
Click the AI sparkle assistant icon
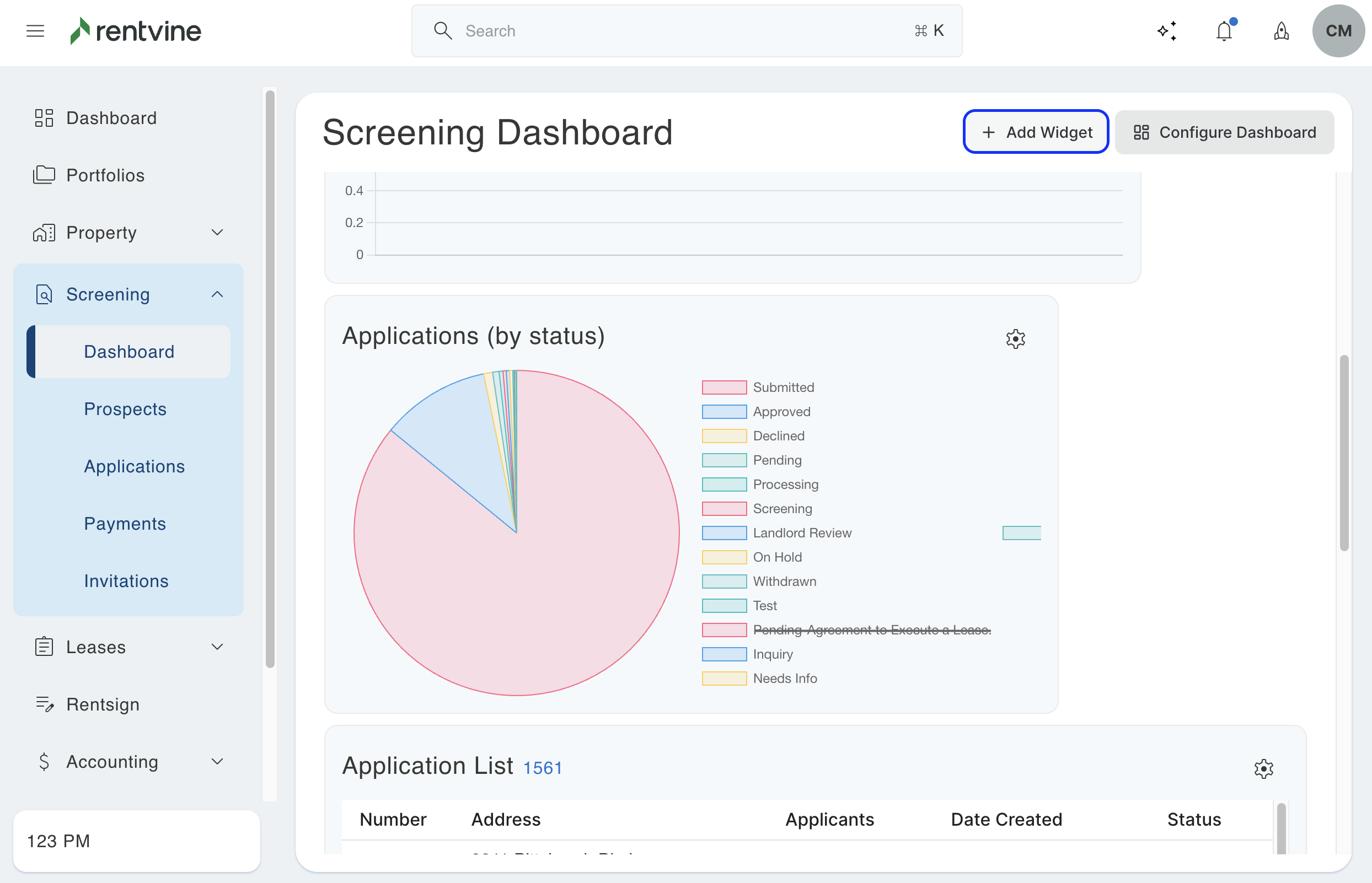[x=1167, y=31]
